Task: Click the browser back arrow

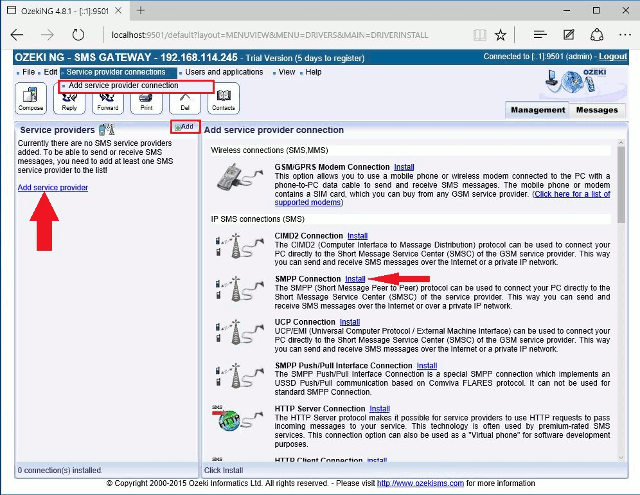Action: point(17,35)
